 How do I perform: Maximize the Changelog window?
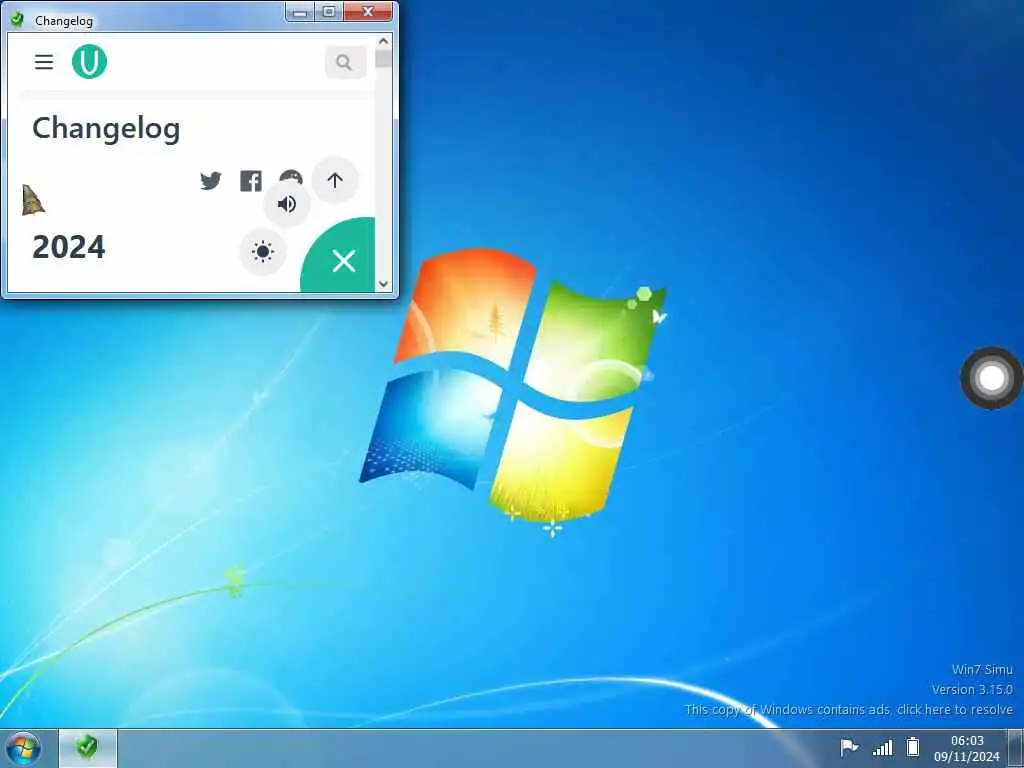coord(329,12)
